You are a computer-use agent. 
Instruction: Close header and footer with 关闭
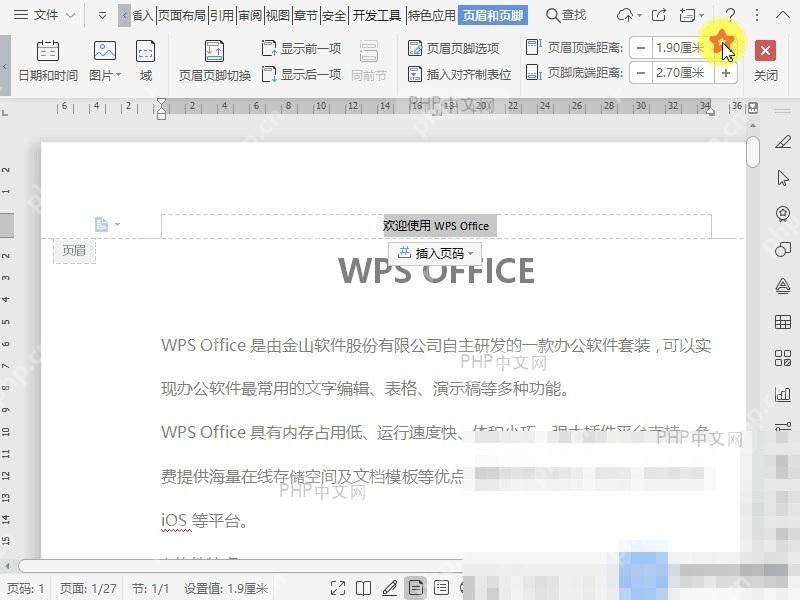tap(765, 61)
